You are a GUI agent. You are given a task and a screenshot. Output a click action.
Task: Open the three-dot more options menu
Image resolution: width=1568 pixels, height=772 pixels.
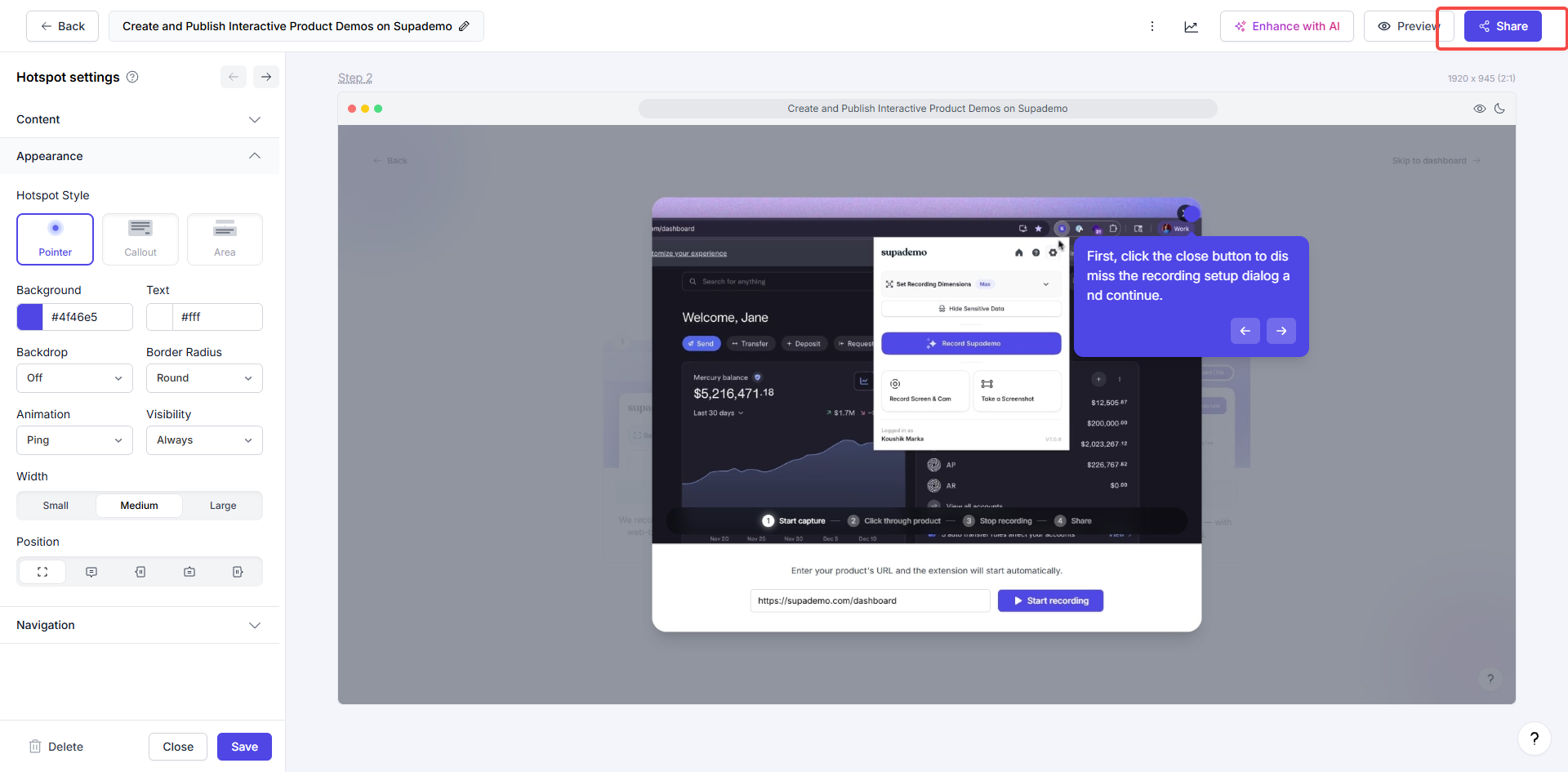pos(1152,26)
